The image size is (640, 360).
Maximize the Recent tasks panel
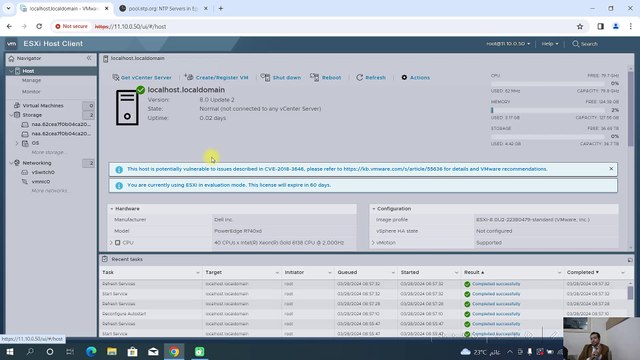pyautogui.click(x=630, y=260)
